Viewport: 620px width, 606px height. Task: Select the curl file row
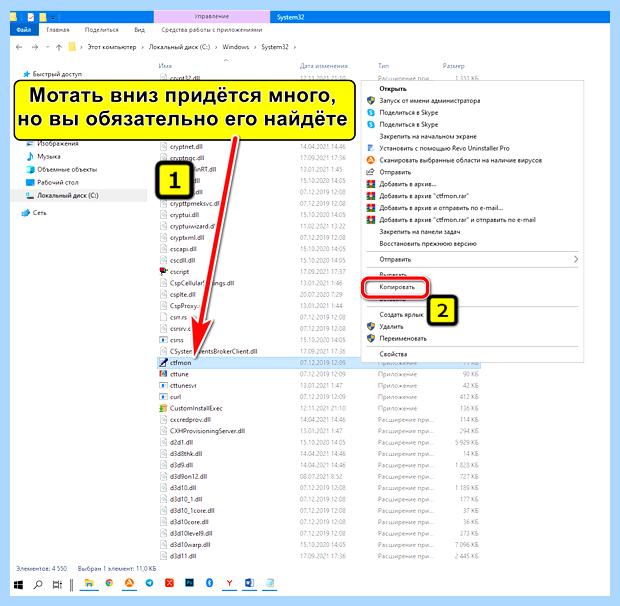(319, 396)
